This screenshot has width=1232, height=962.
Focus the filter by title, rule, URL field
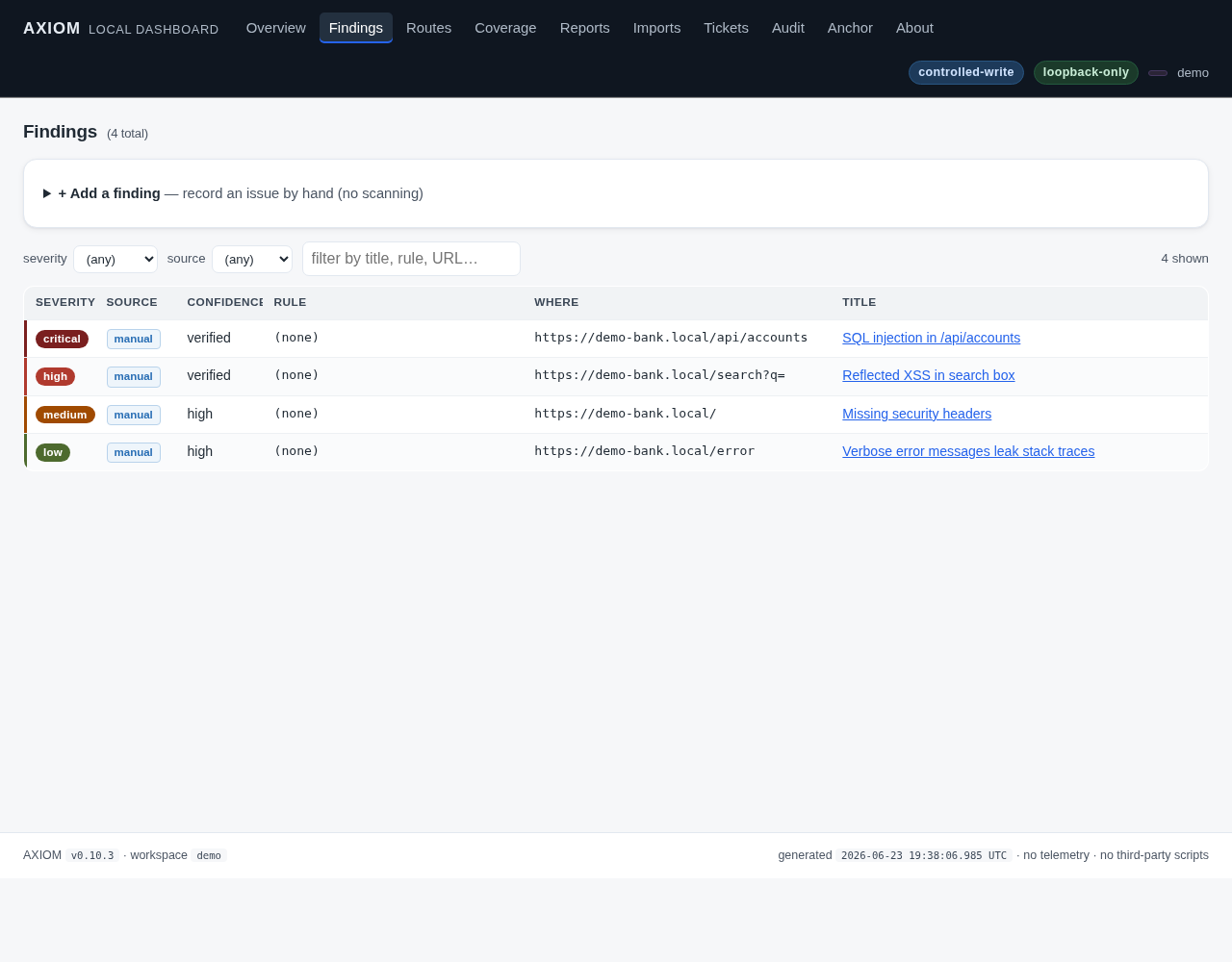coord(411,259)
